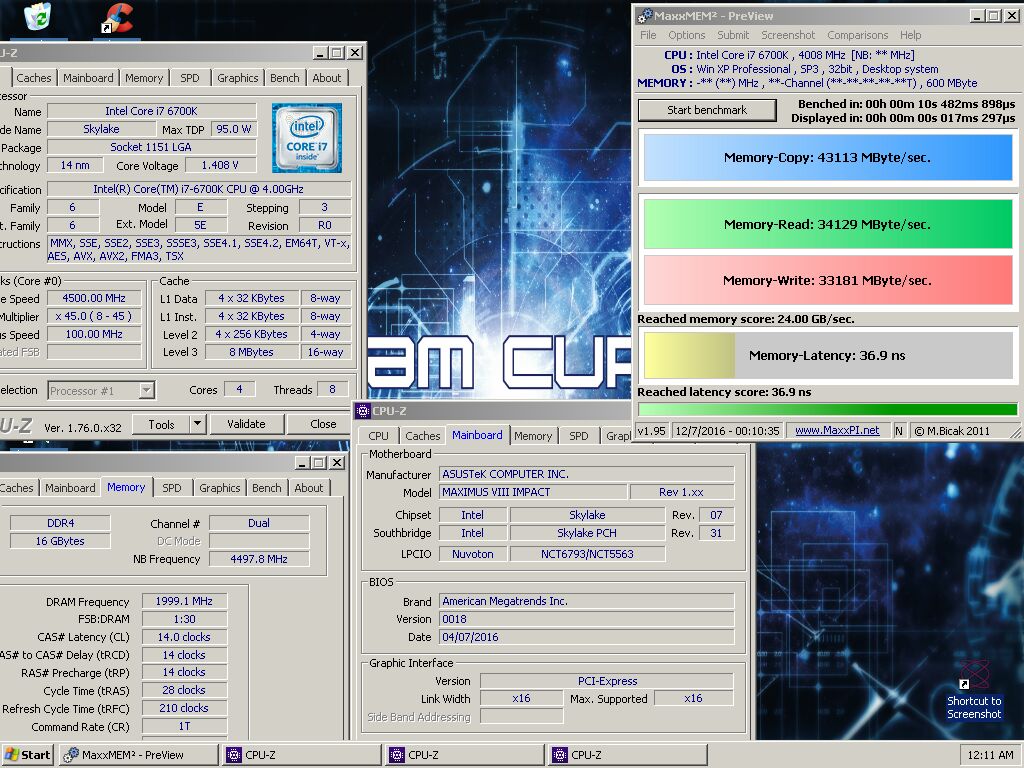The width and height of the screenshot is (1024, 768).
Task: Click the Core Speed 4500.00 MHz value
Action: point(94,298)
